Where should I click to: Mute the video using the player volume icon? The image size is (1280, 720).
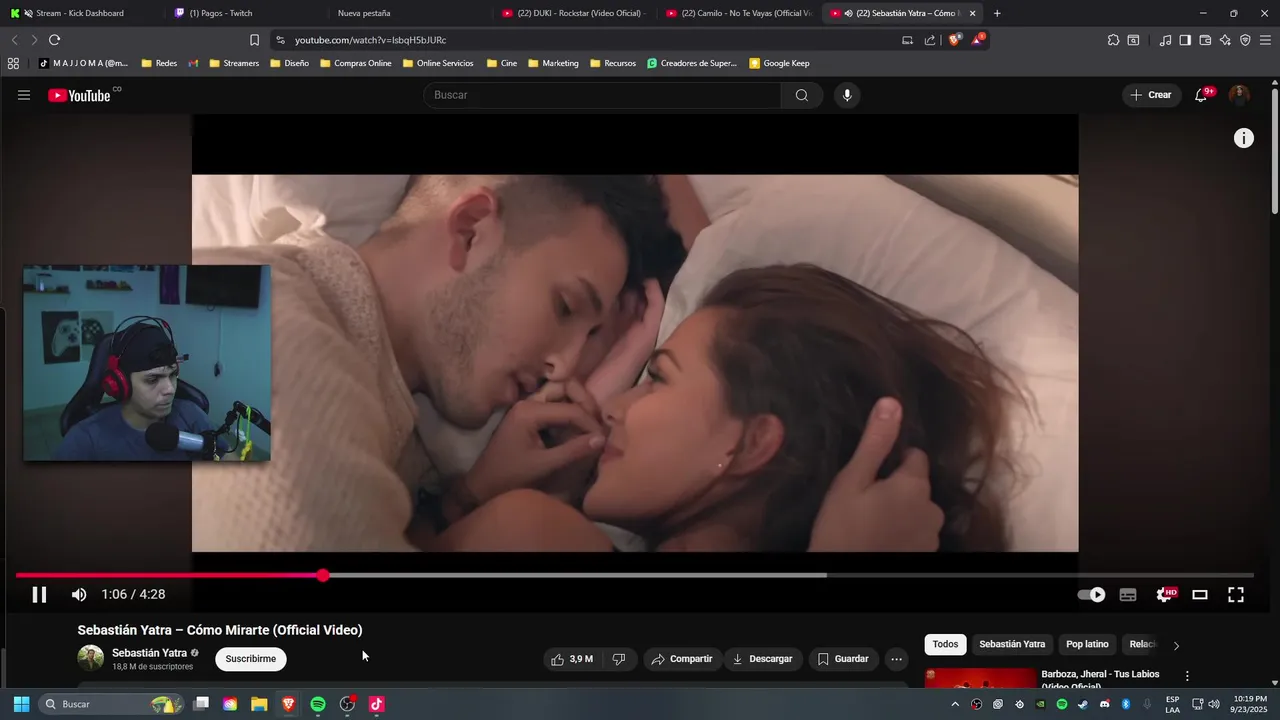click(x=79, y=594)
